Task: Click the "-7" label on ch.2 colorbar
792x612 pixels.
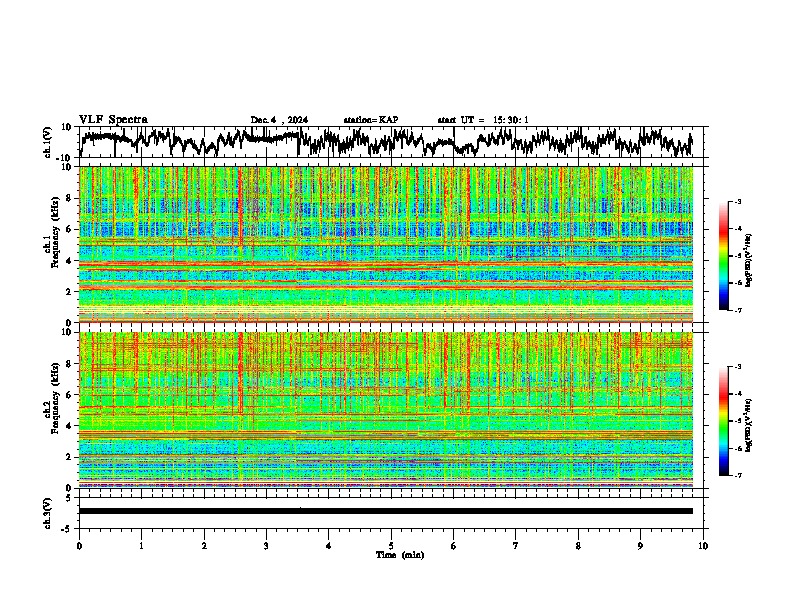Action: tap(737, 475)
